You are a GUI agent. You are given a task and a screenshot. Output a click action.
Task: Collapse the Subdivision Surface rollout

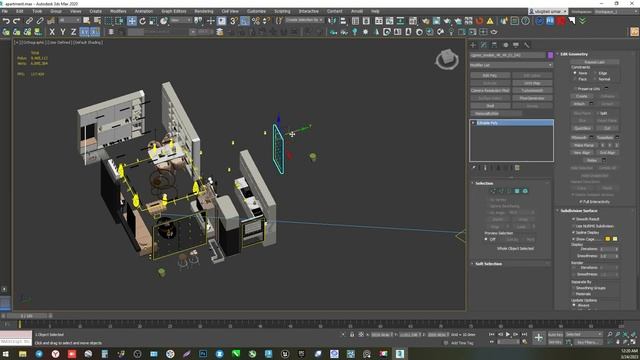click(x=578, y=211)
